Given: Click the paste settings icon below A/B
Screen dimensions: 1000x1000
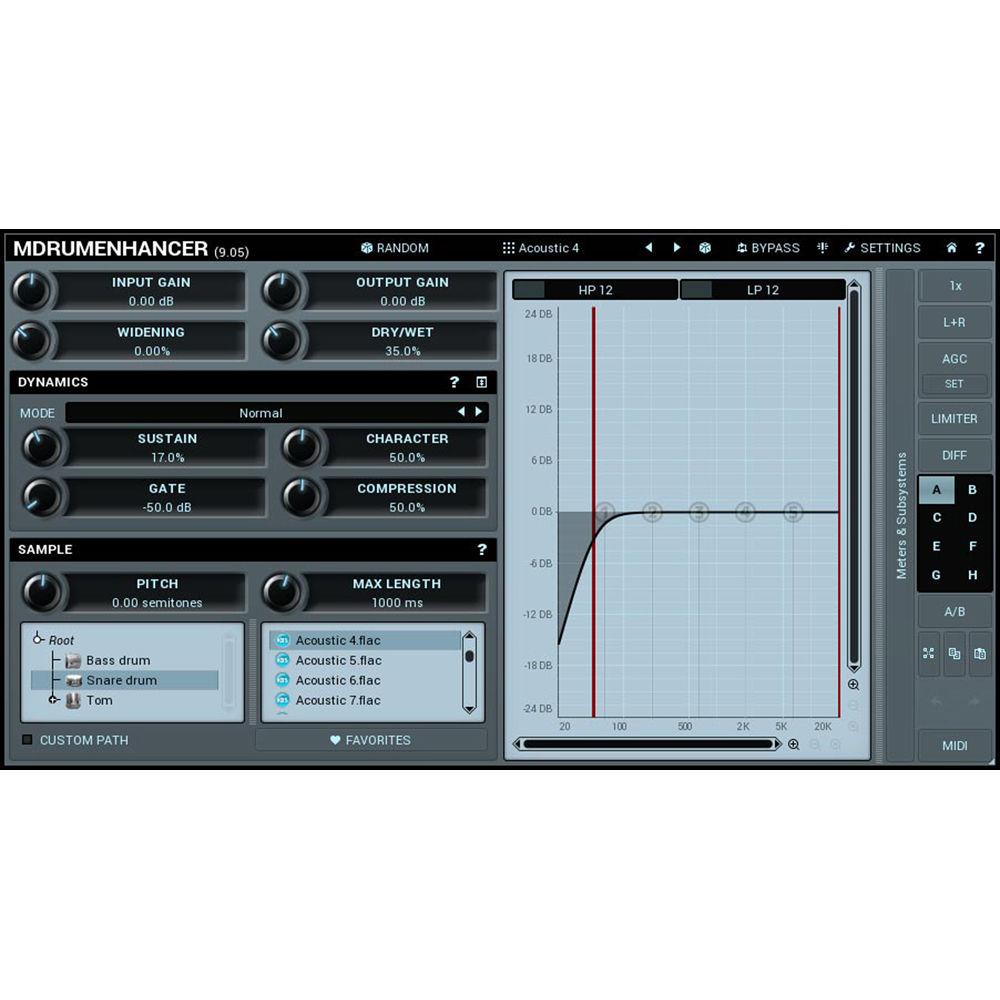Looking at the screenshot, I should click(980, 654).
